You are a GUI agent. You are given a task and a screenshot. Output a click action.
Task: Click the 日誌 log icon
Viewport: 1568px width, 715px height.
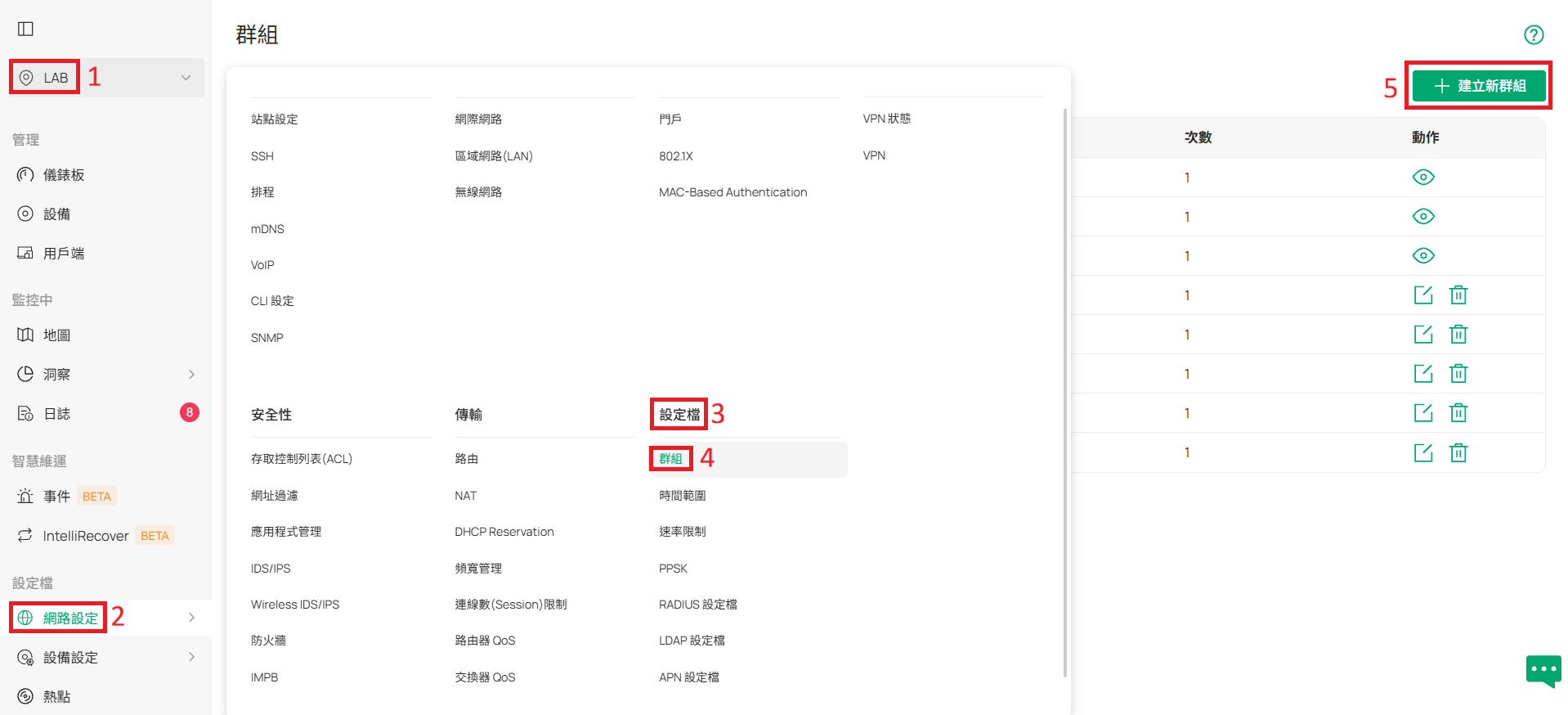[x=25, y=413]
